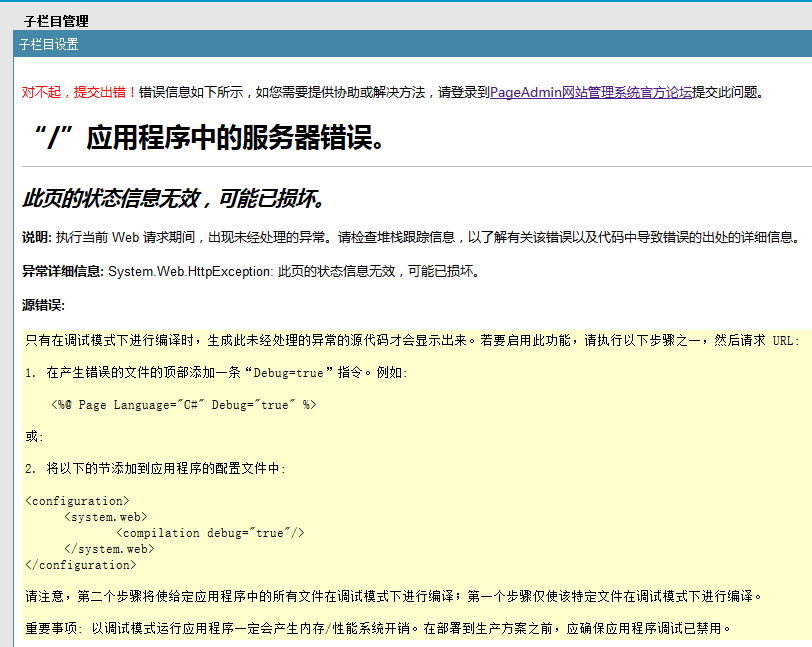
Task: Click the 子栏目管理 page title
Action: pos(56,21)
